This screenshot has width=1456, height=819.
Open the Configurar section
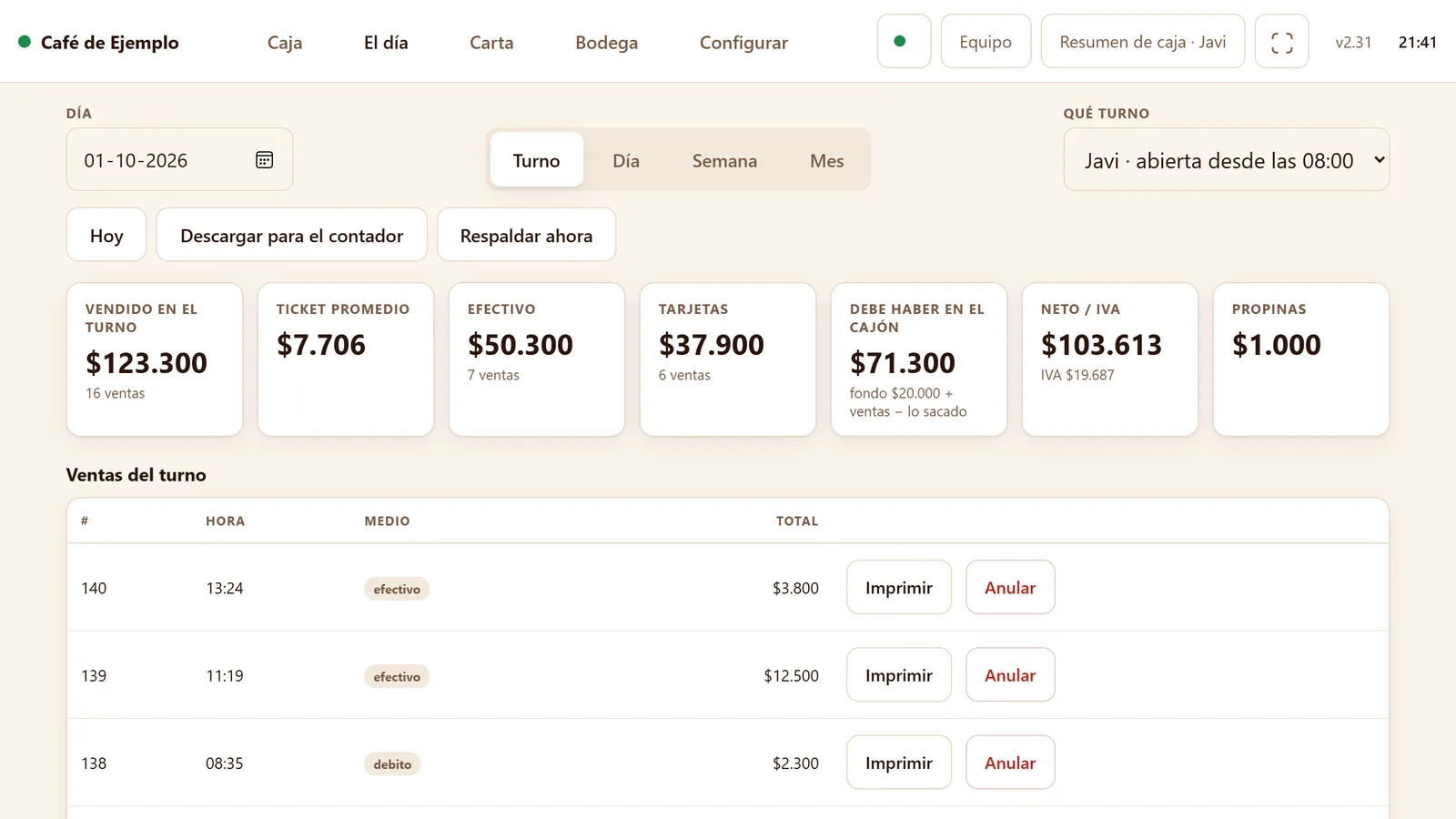[x=743, y=42]
